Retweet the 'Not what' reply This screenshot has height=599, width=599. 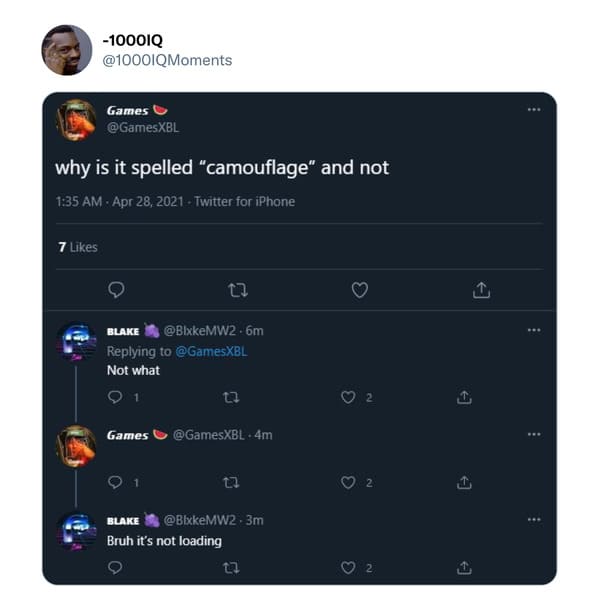(x=231, y=398)
